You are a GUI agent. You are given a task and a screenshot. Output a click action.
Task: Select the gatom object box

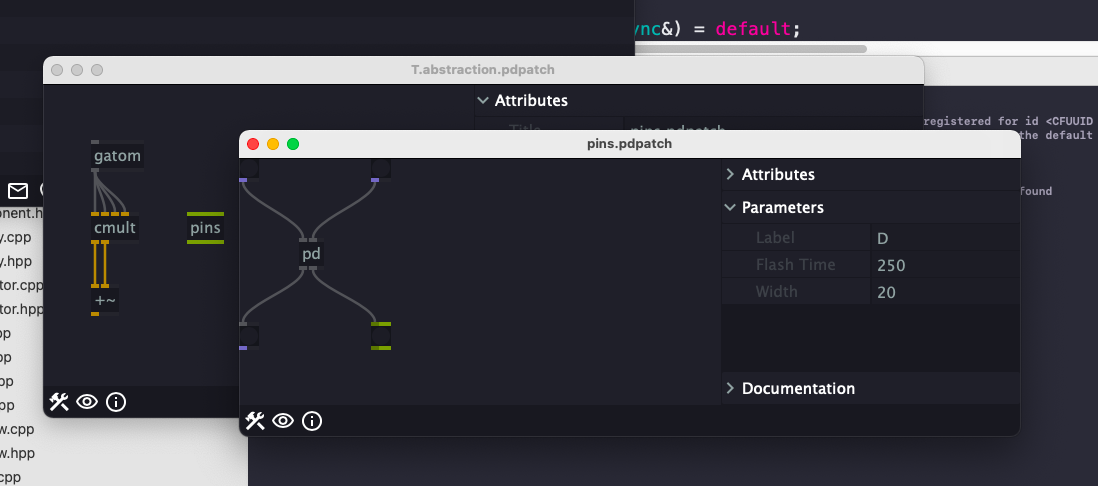[117, 155]
